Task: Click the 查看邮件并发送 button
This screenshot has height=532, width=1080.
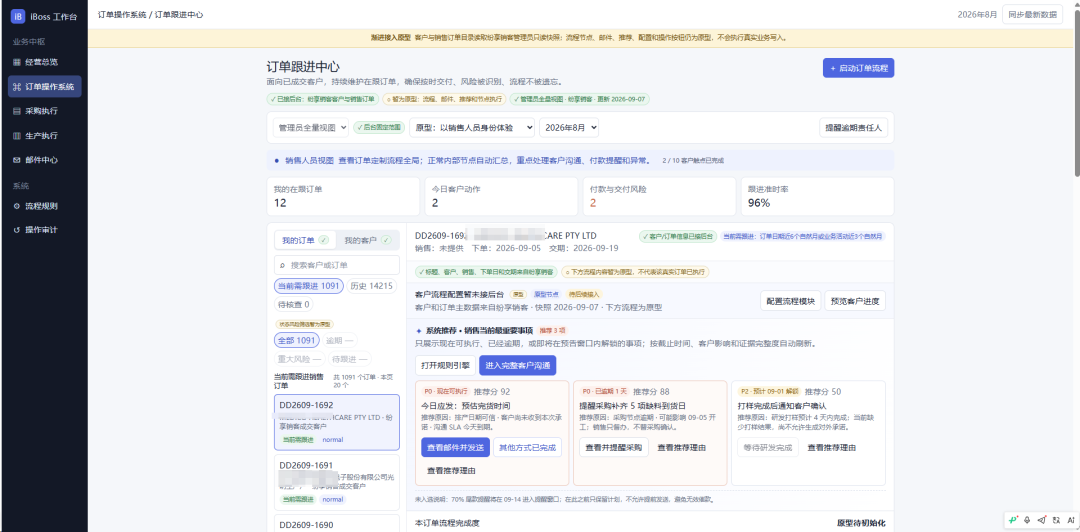Action: [x=455, y=447]
